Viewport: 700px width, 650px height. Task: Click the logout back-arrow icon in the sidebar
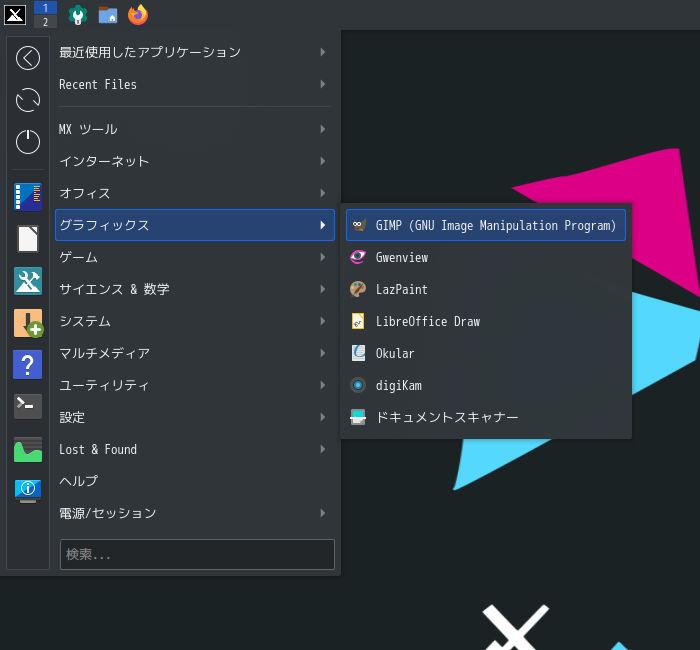point(28,58)
